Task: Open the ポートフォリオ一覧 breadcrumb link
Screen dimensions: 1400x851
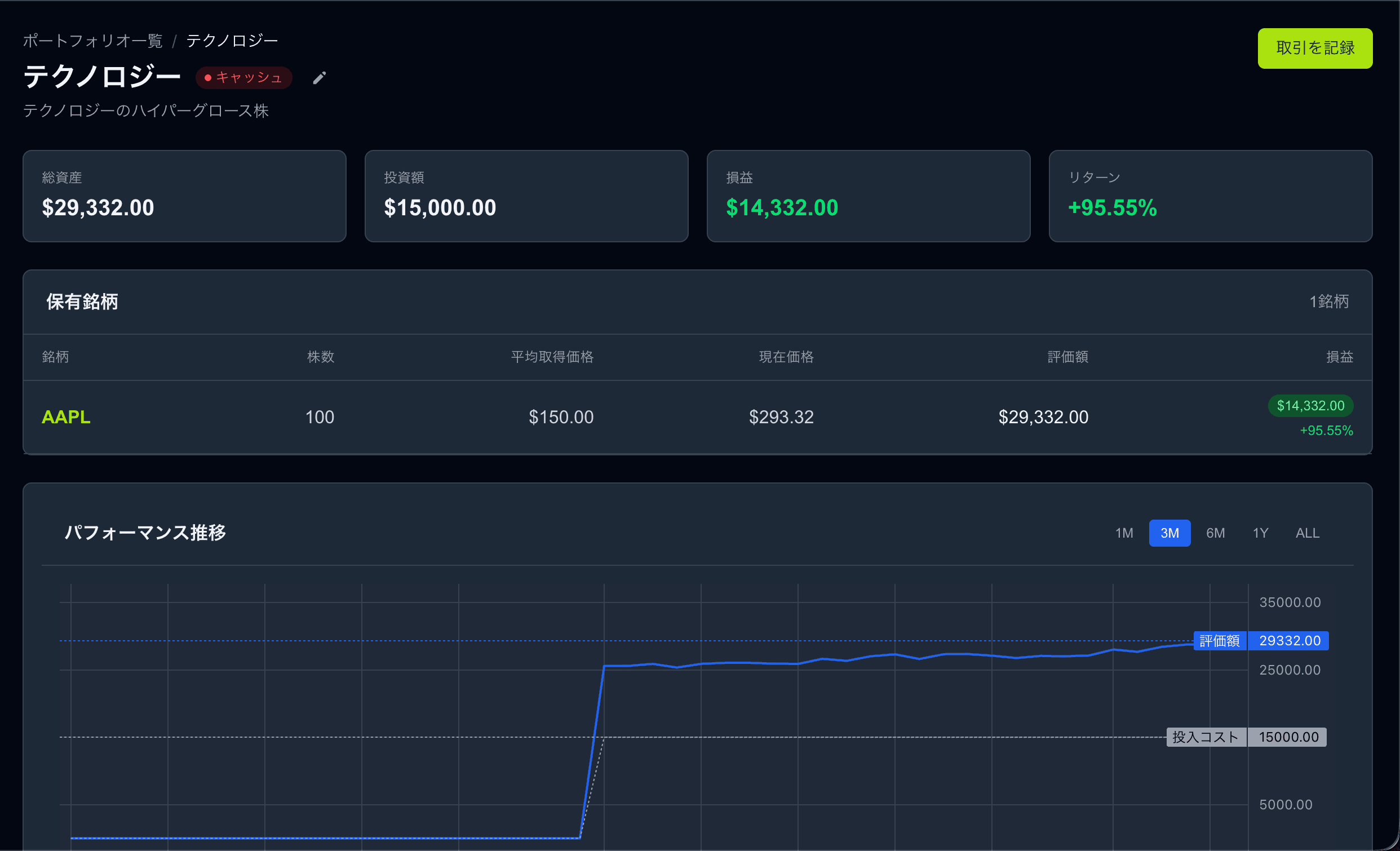Action: [92, 41]
